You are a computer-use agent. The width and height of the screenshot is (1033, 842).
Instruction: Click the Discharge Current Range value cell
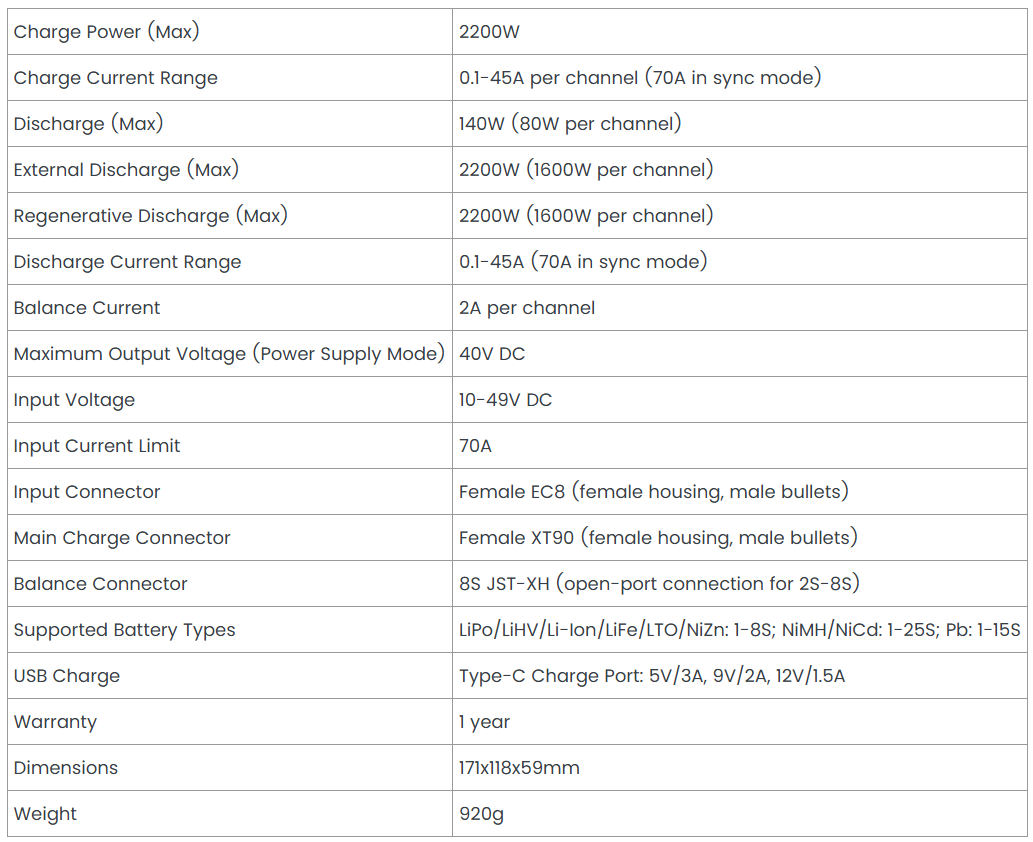pyautogui.click(x=739, y=262)
